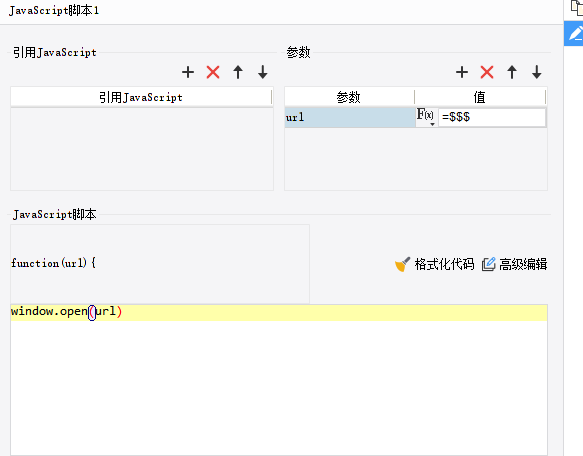Click the JavaScript脚本1 title tab

54,11
